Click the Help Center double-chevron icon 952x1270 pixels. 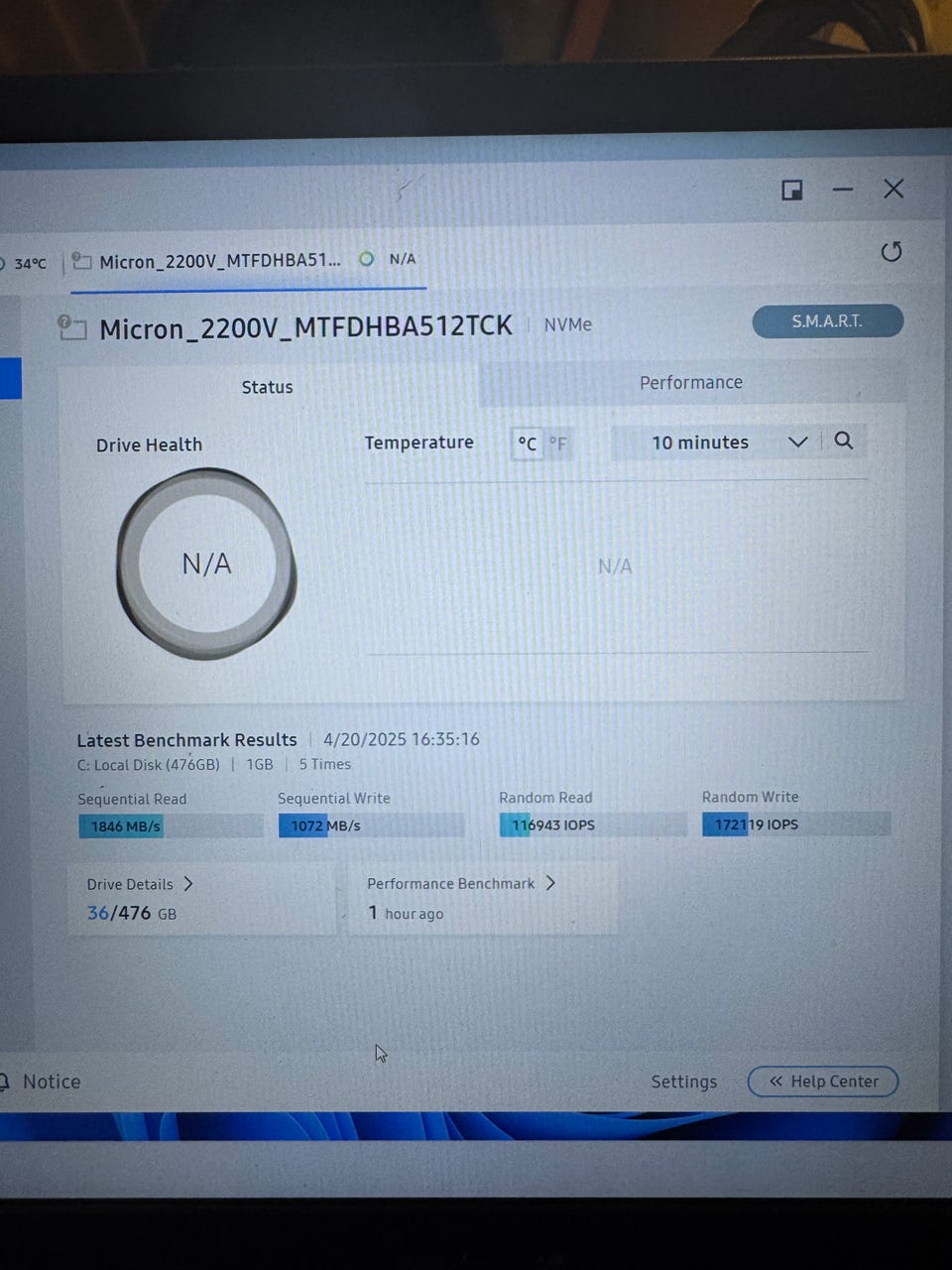pyautogui.click(x=776, y=1081)
